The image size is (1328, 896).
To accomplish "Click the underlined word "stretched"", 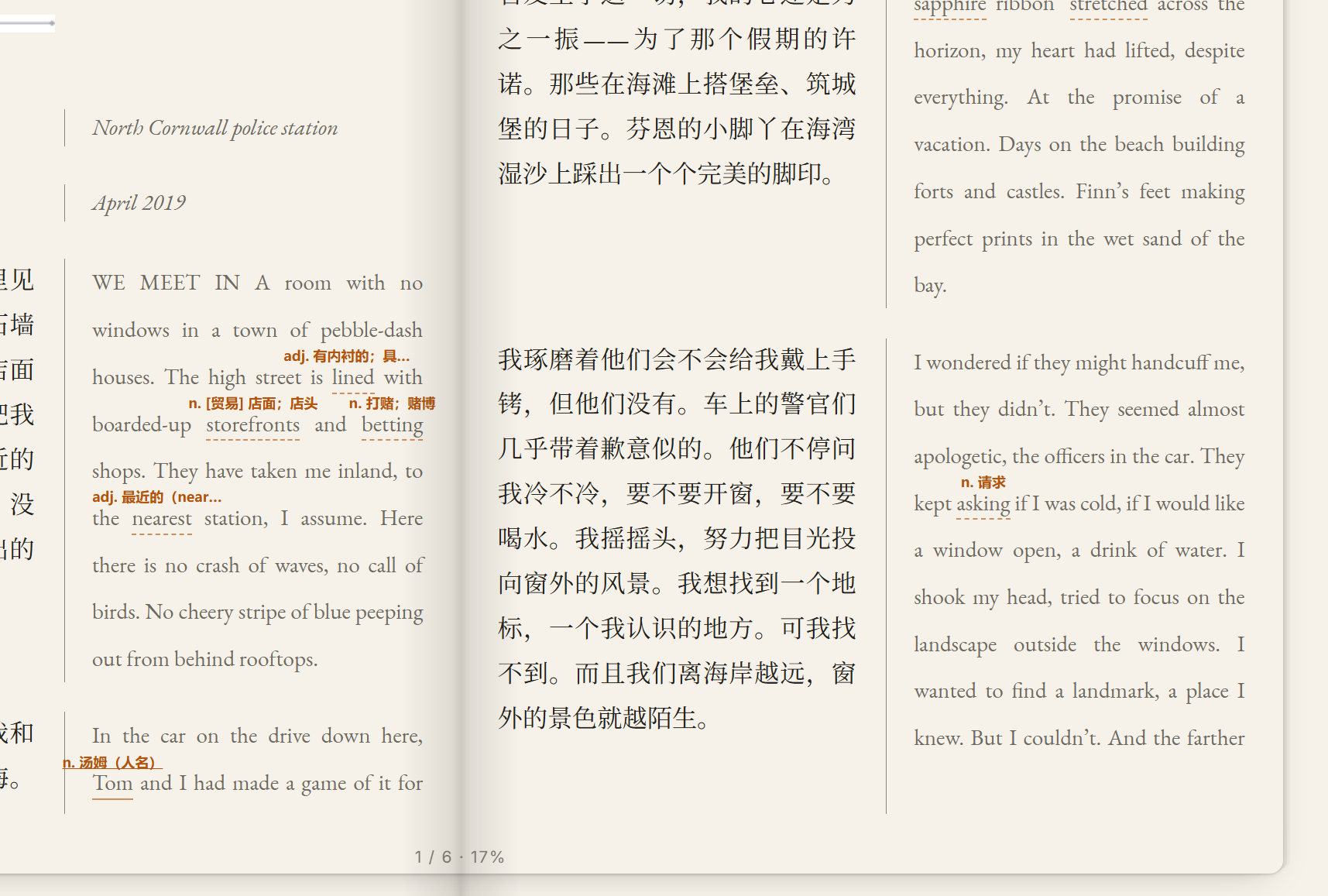I will click(x=1108, y=5).
